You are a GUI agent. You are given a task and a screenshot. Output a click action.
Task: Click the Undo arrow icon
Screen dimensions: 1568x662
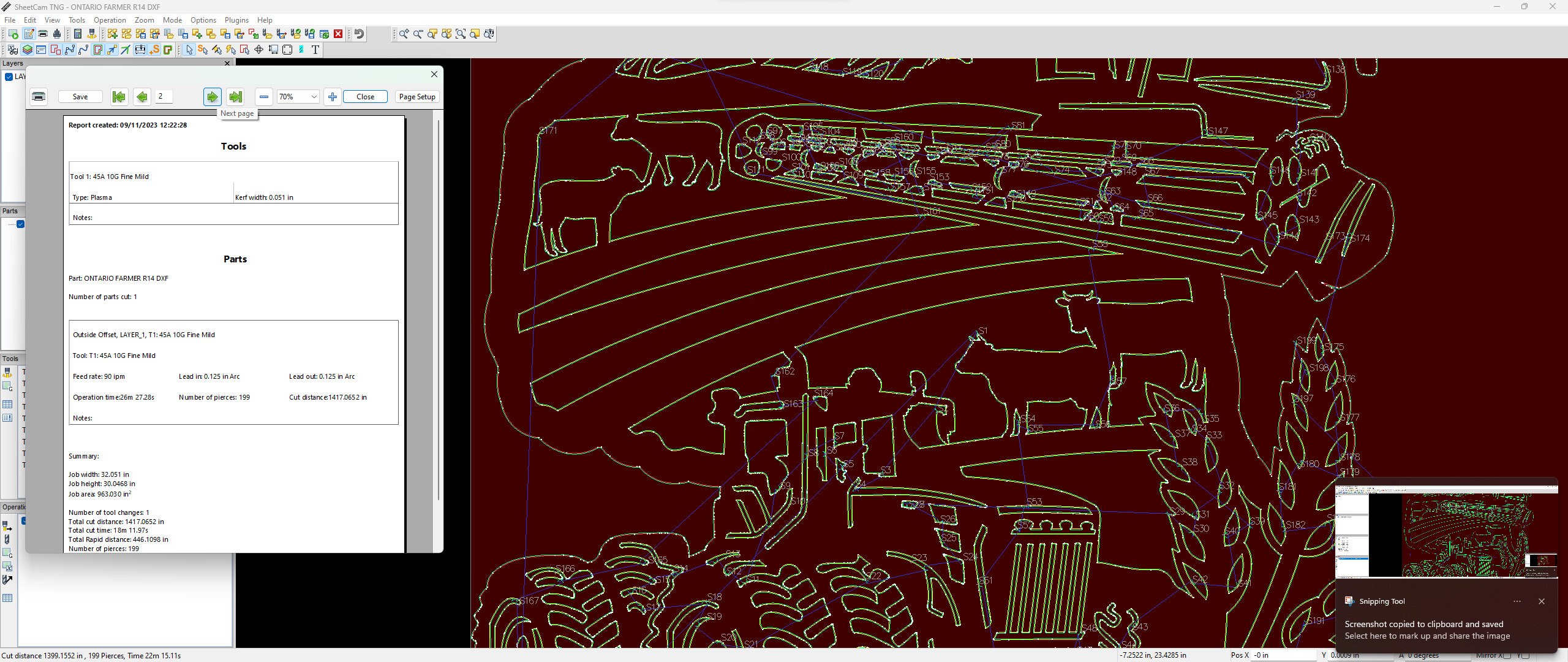pos(359,34)
